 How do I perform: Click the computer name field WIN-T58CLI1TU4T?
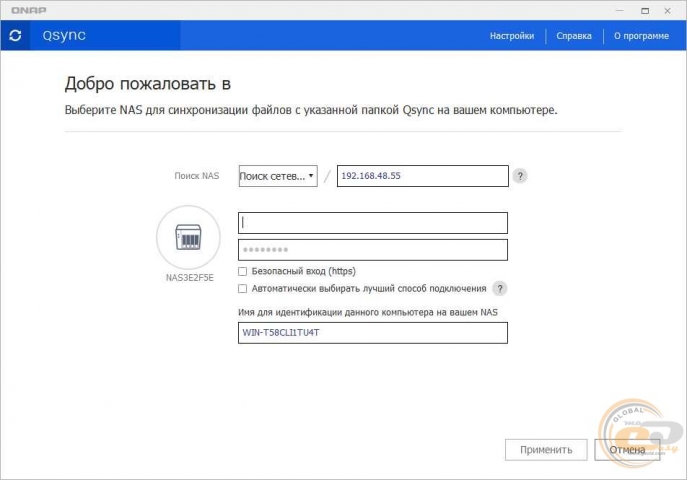[373, 333]
